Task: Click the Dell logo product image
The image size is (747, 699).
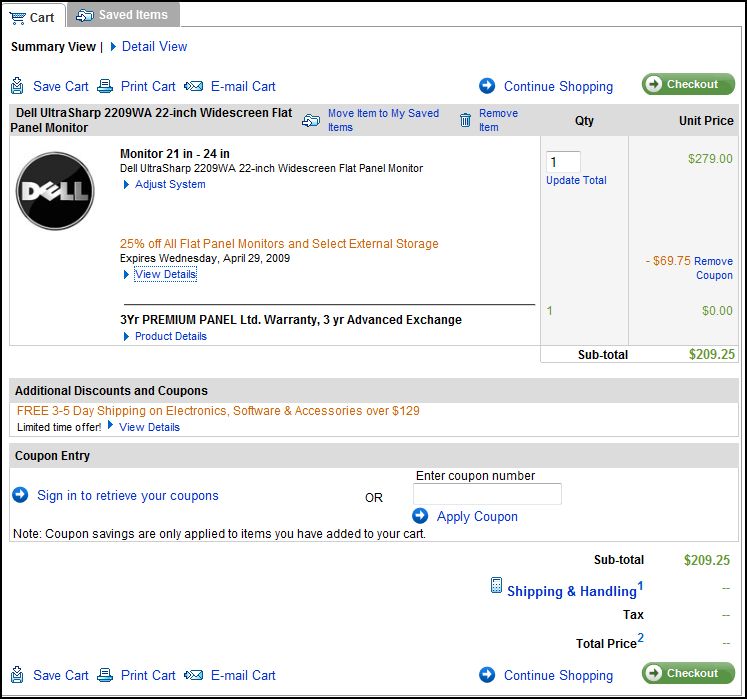Action: coord(55,191)
